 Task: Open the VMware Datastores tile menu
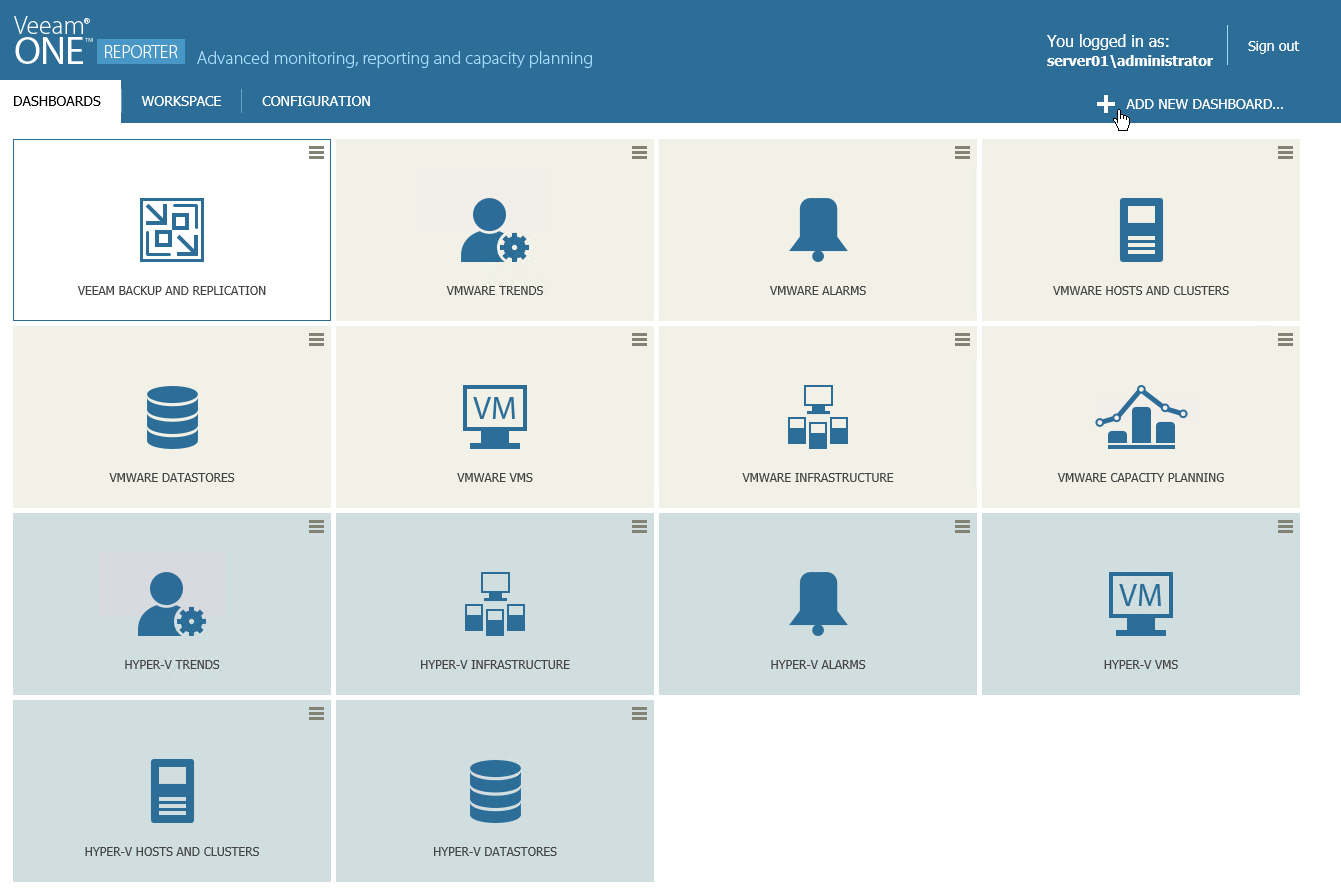(x=316, y=339)
